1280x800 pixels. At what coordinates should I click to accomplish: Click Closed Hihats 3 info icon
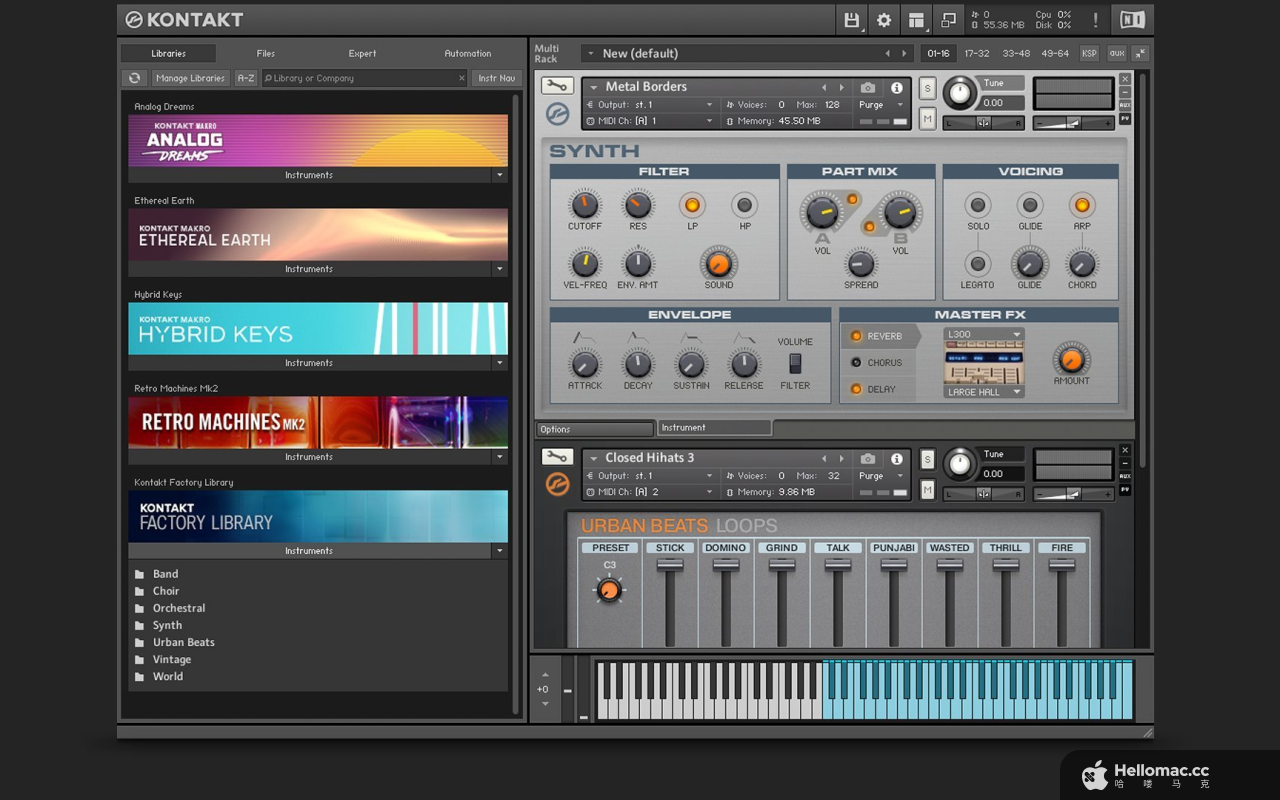(x=896, y=459)
